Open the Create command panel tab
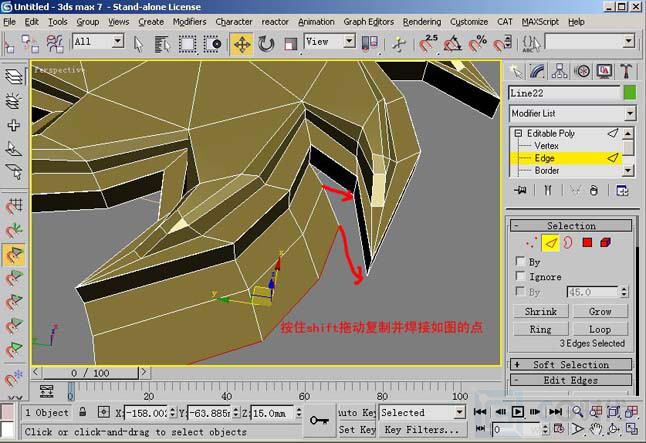This screenshot has width=646, height=443. (517, 71)
